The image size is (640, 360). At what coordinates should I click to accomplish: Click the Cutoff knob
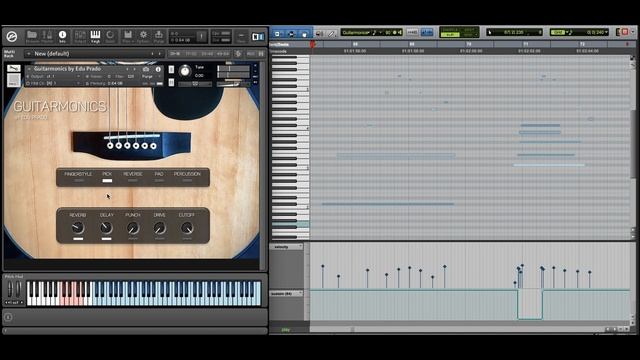(187, 228)
